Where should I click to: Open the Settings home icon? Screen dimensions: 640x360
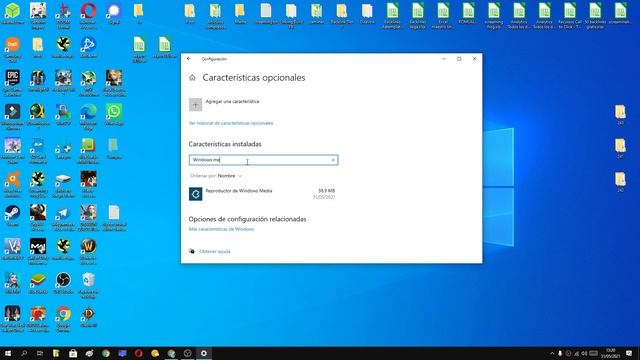point(192,78)
